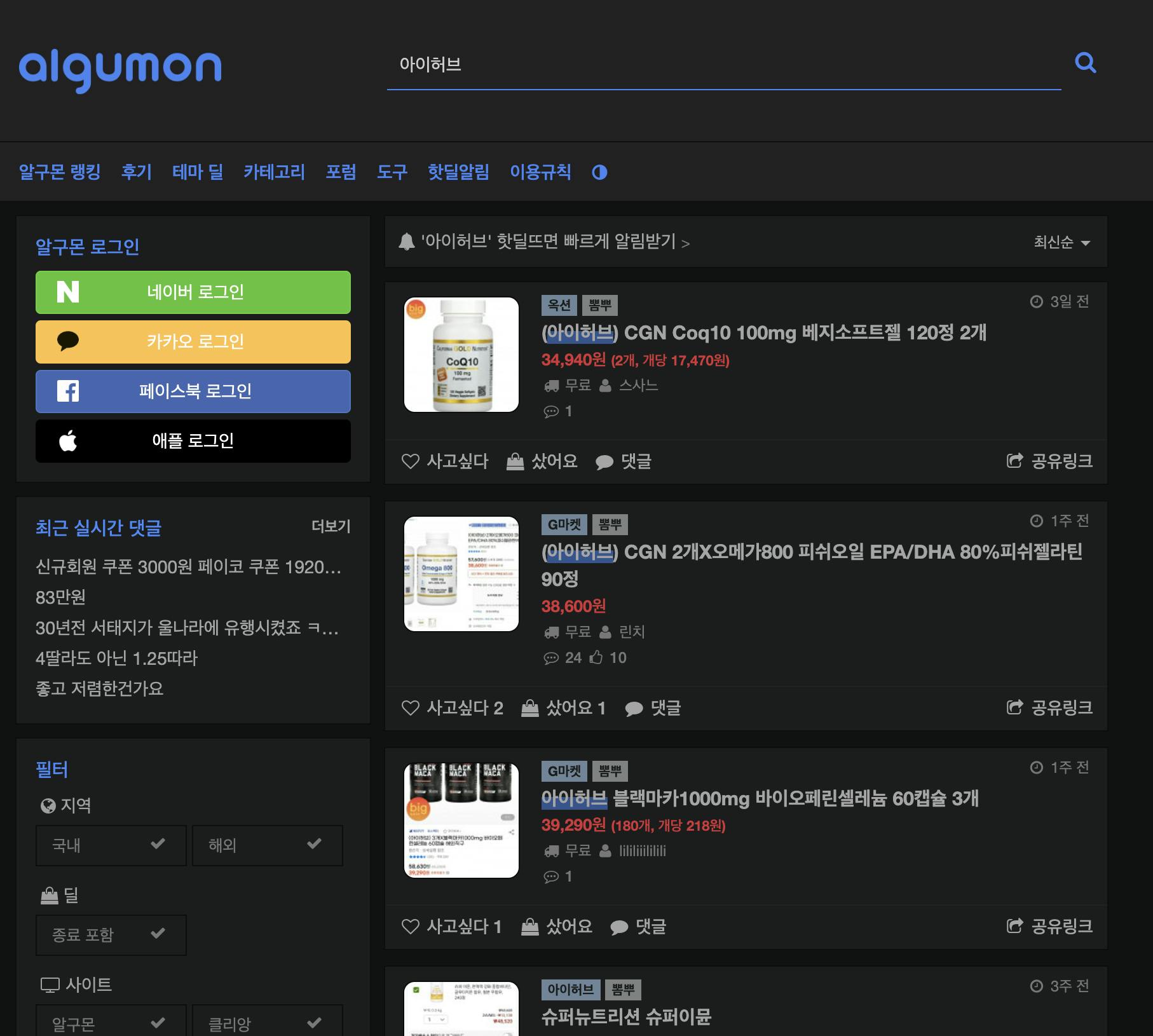This screenshot has width=1153, height=1036.
Task: Click thumbs-up icon on Omega 800 deal
Action: (x=596, y=657)
